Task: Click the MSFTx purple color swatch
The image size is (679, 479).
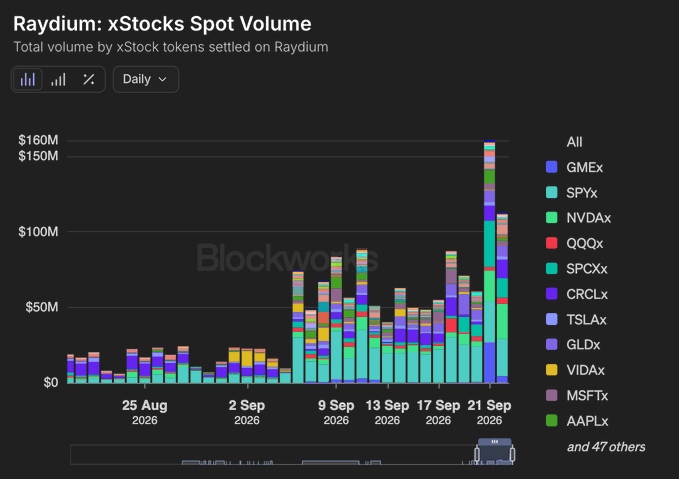Action: click(x=552, y=395)
